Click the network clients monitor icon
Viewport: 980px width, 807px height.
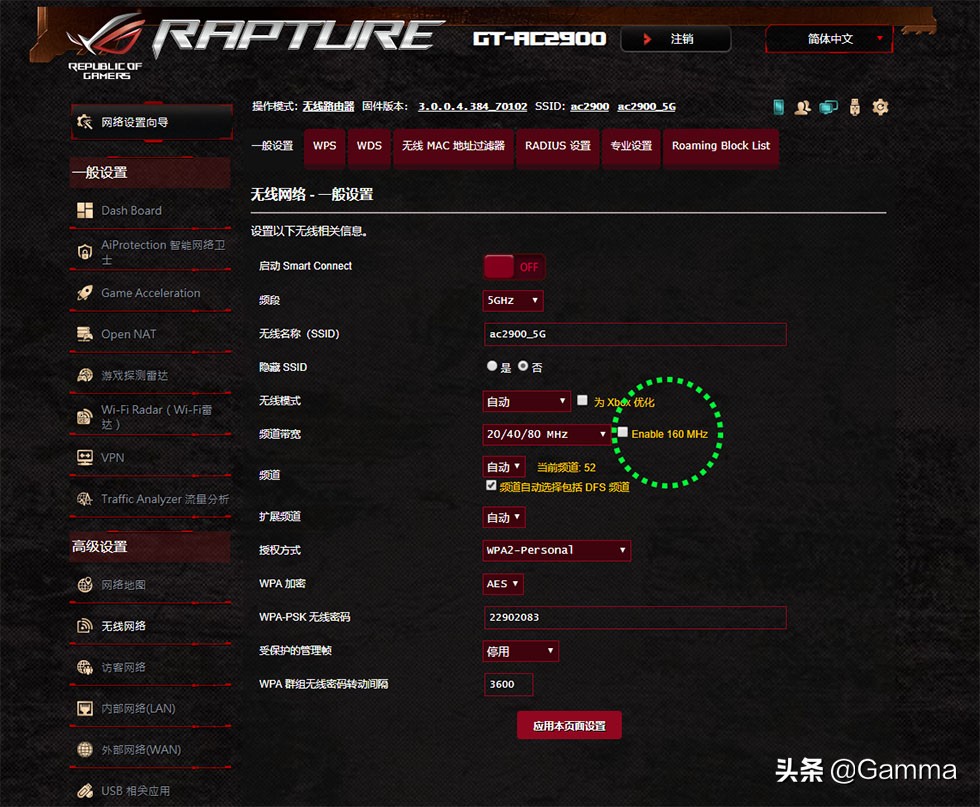[x=828, y=107]
